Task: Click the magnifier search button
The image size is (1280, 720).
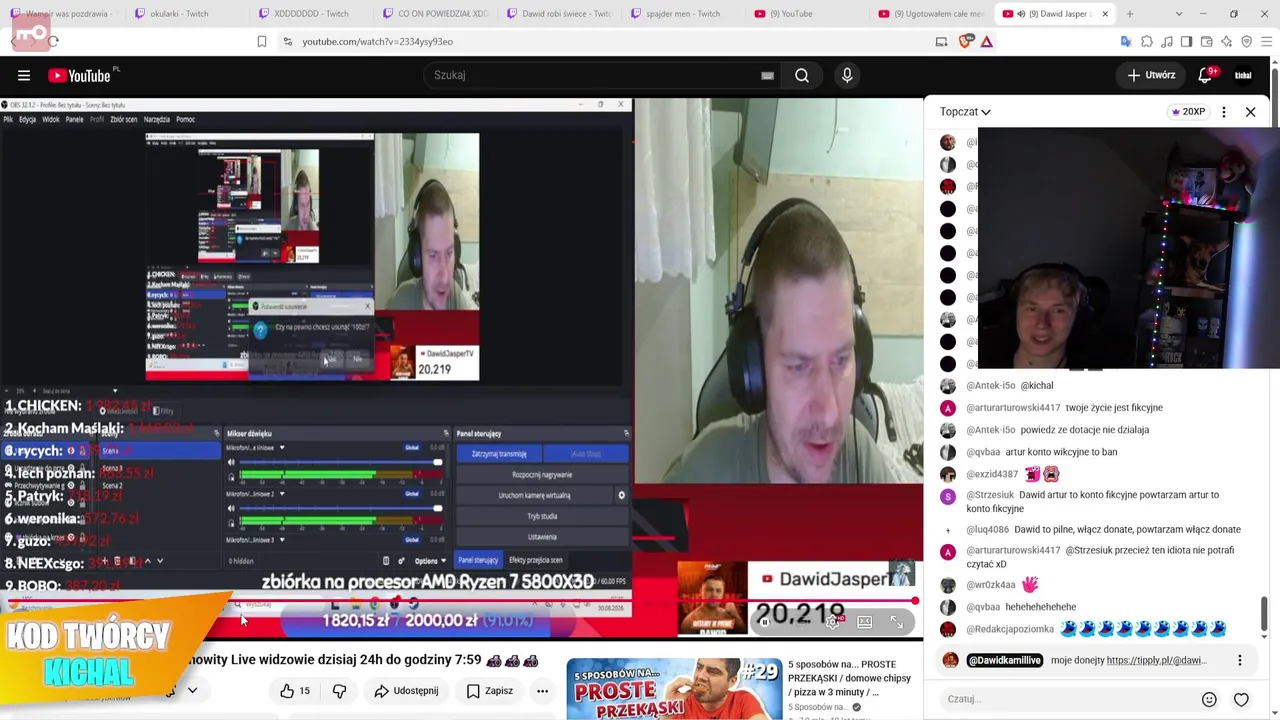Action: click(802, 75)
